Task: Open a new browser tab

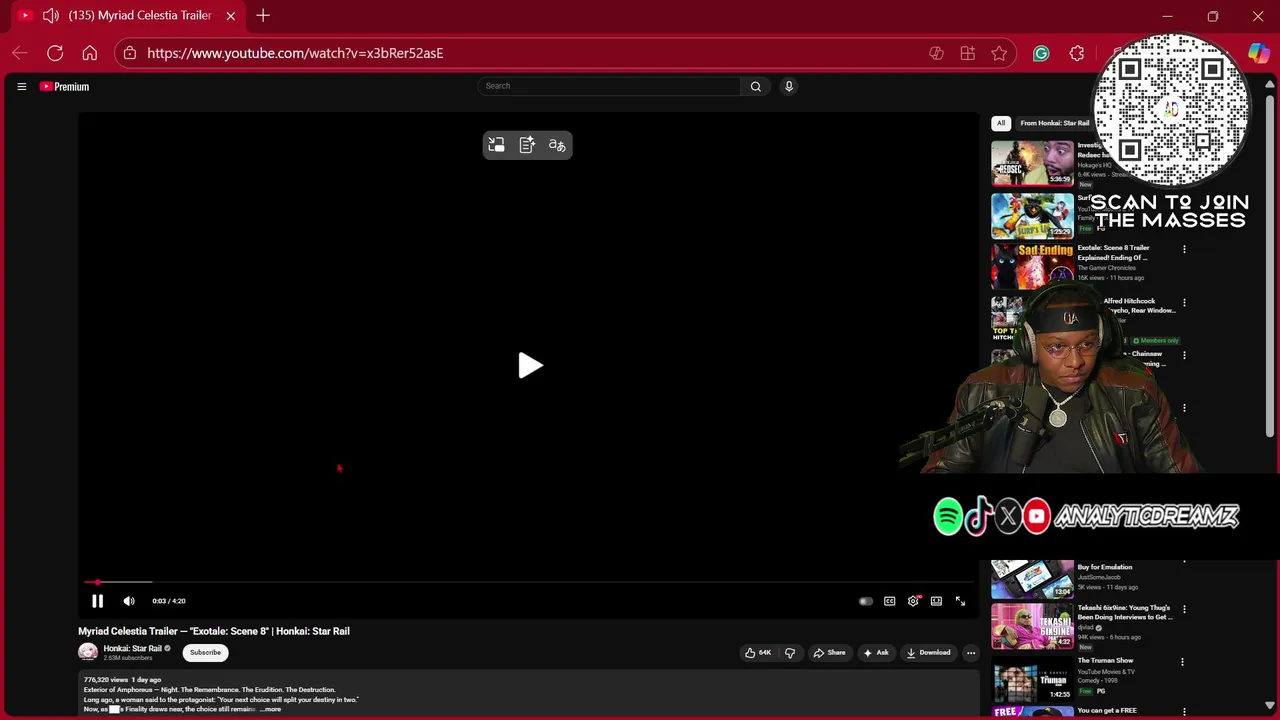Action: [263, 16]
